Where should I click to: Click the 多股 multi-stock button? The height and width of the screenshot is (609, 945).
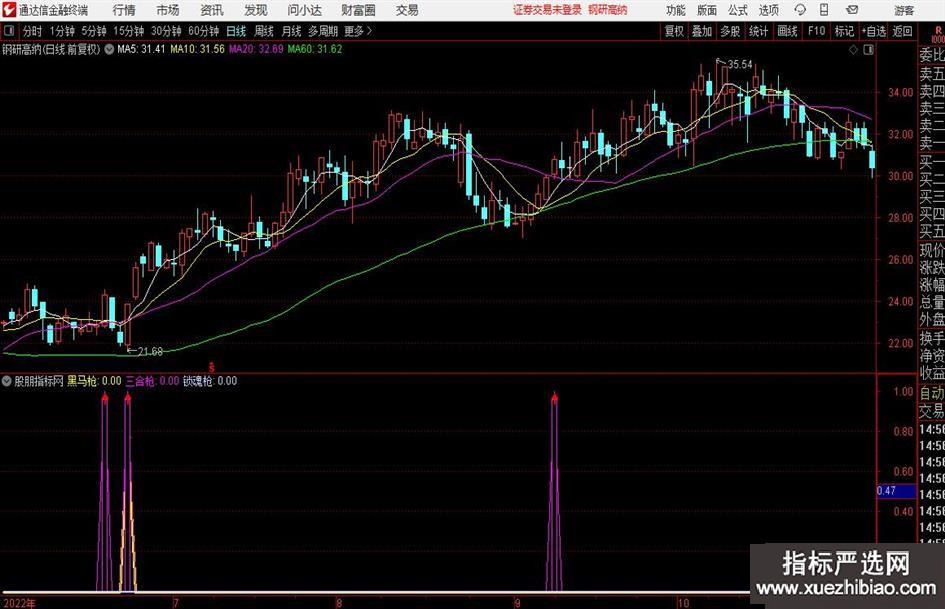tap(730, 31)
